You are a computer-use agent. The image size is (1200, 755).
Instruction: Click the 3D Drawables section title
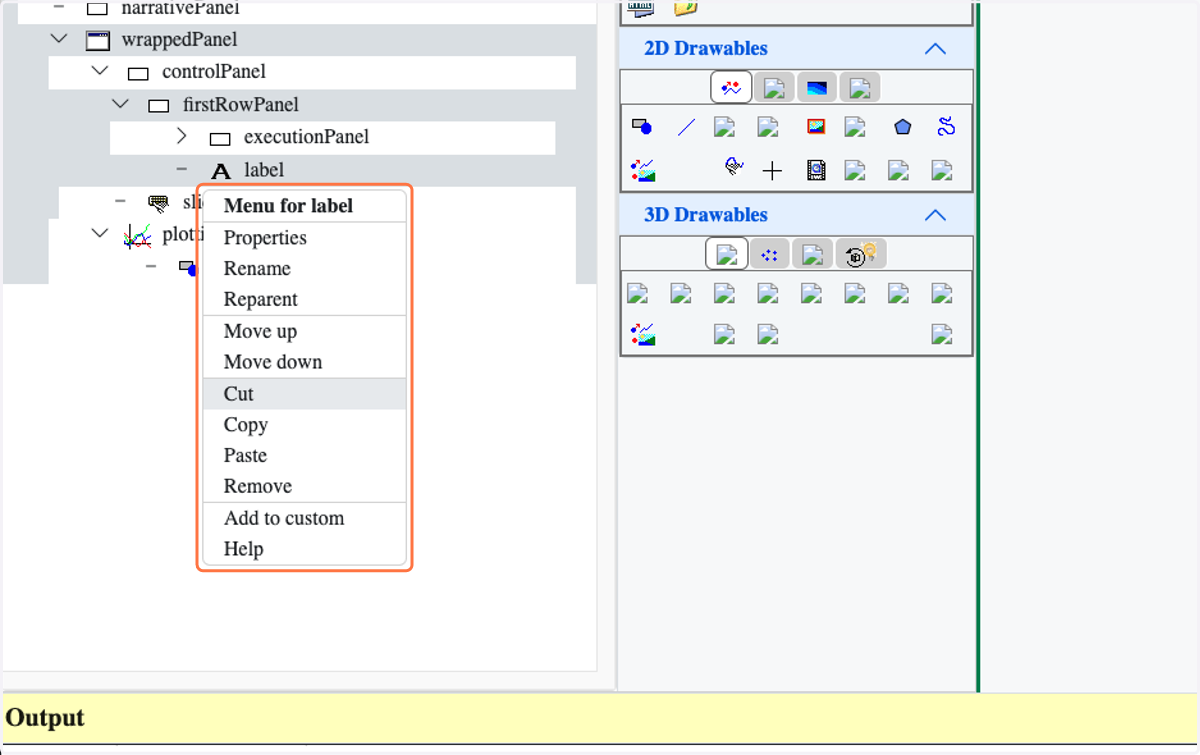(706, 215)
